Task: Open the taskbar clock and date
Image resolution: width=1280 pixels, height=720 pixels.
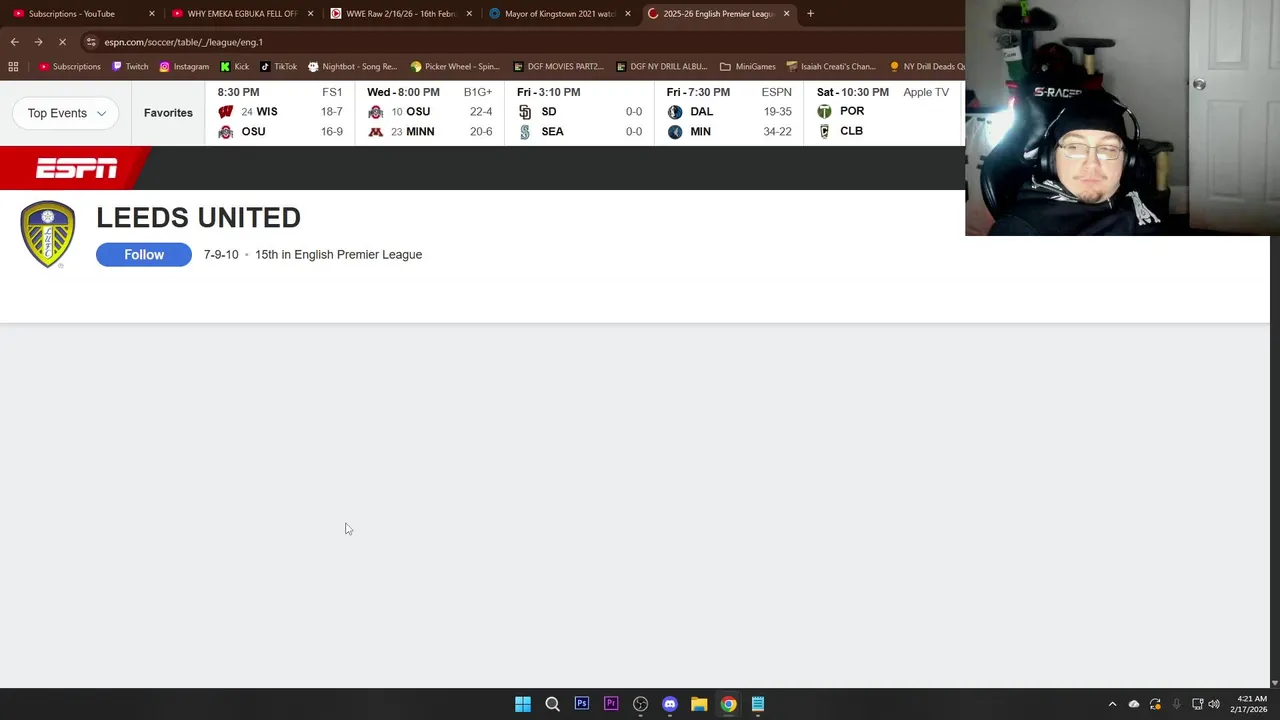Action: 1251,704
